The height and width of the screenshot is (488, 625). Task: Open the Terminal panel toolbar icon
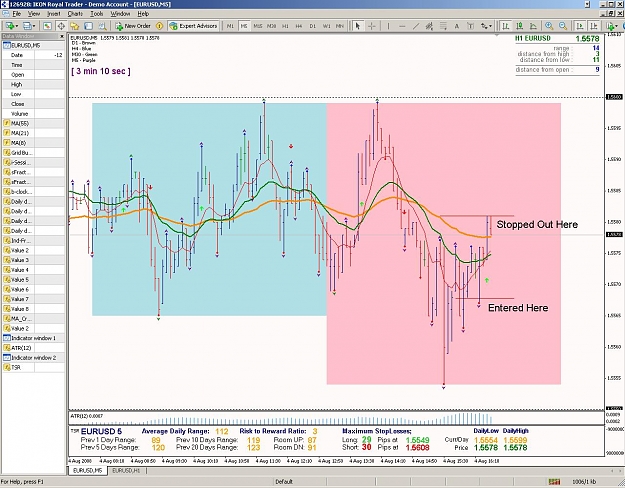pos(88,26)
